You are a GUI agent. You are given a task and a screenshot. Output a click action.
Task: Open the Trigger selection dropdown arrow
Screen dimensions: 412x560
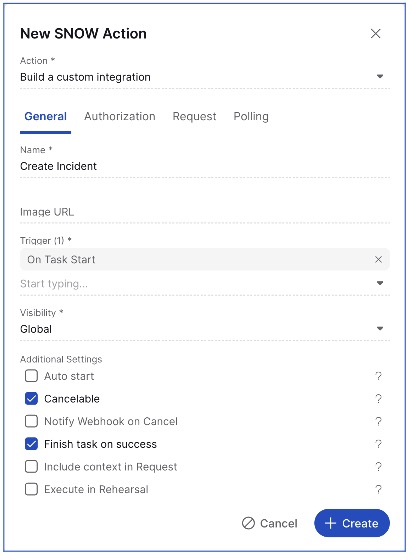click(x=380, y=283)
